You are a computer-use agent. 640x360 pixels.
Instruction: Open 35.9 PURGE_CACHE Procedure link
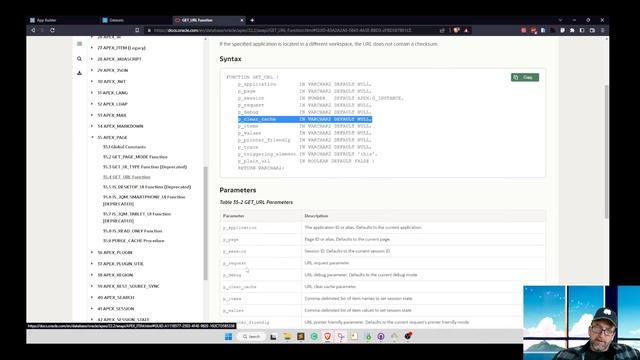pos(133,241)
